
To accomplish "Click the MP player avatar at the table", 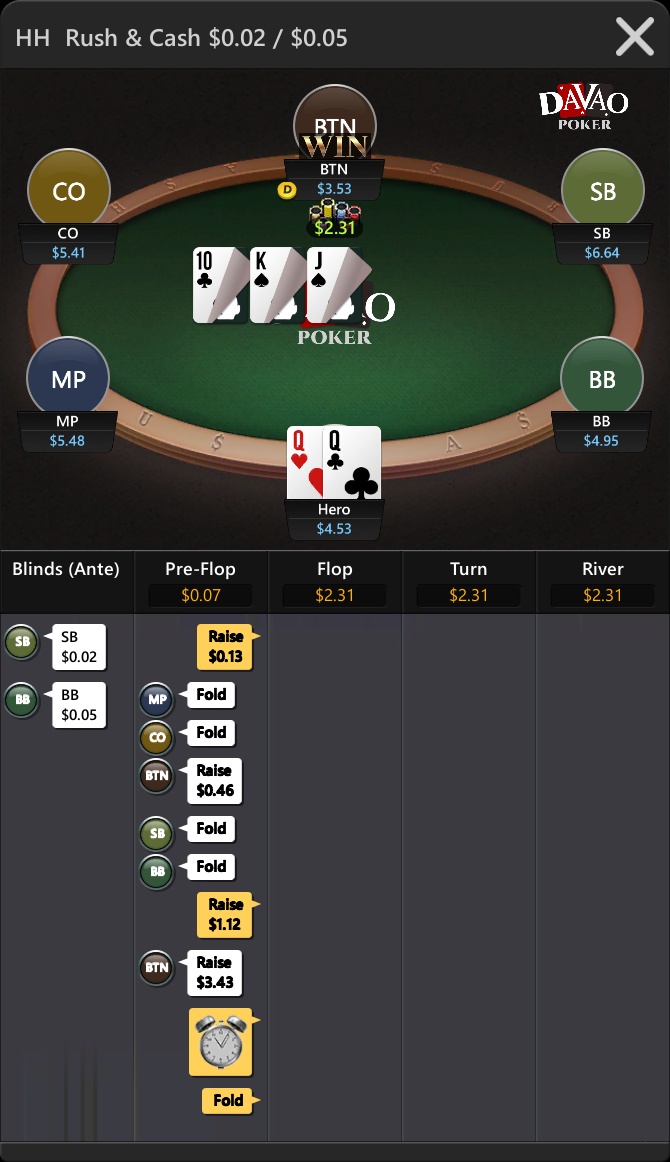I will coord(68,379).
